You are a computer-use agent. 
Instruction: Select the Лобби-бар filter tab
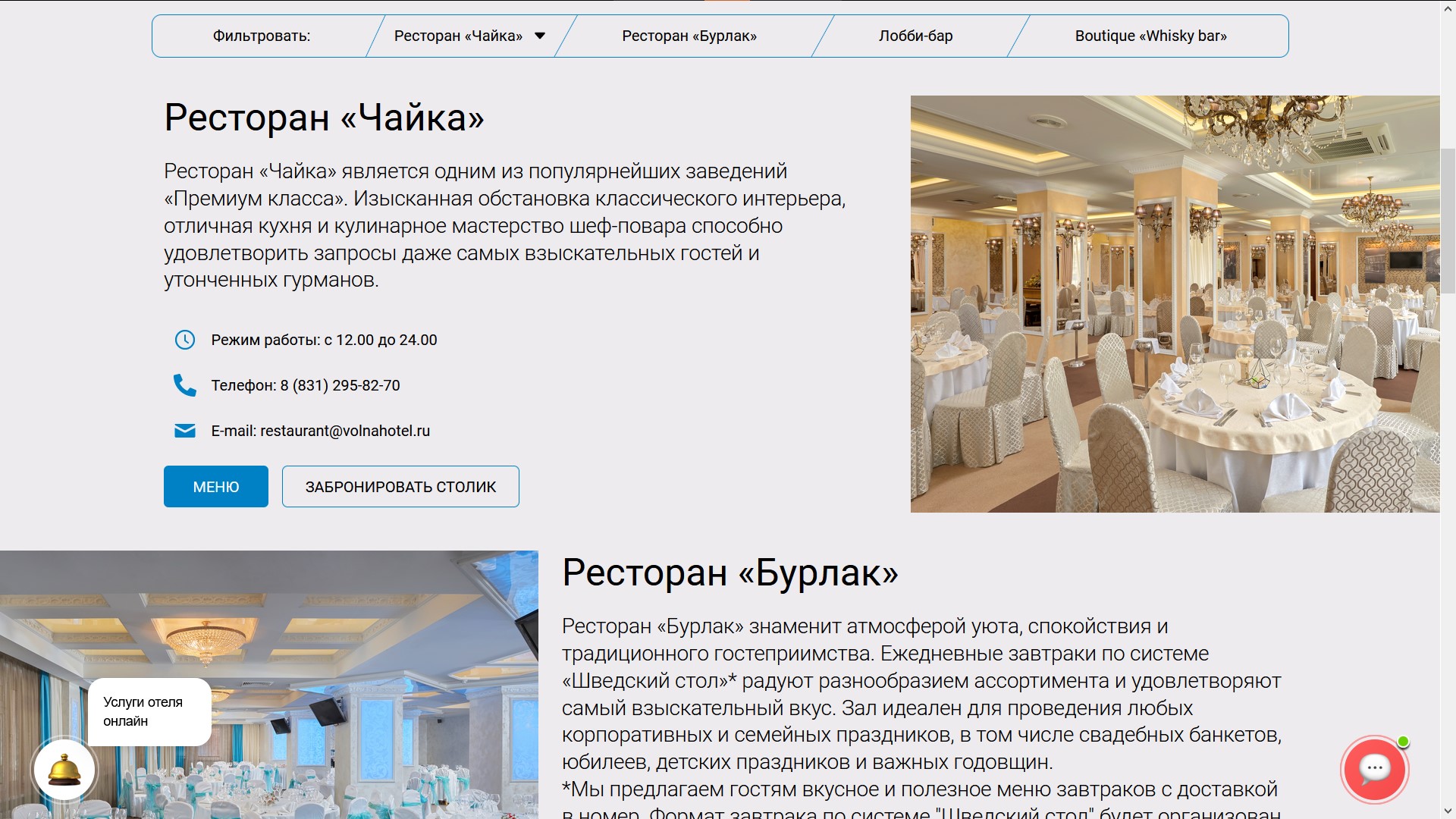[915, 35]
